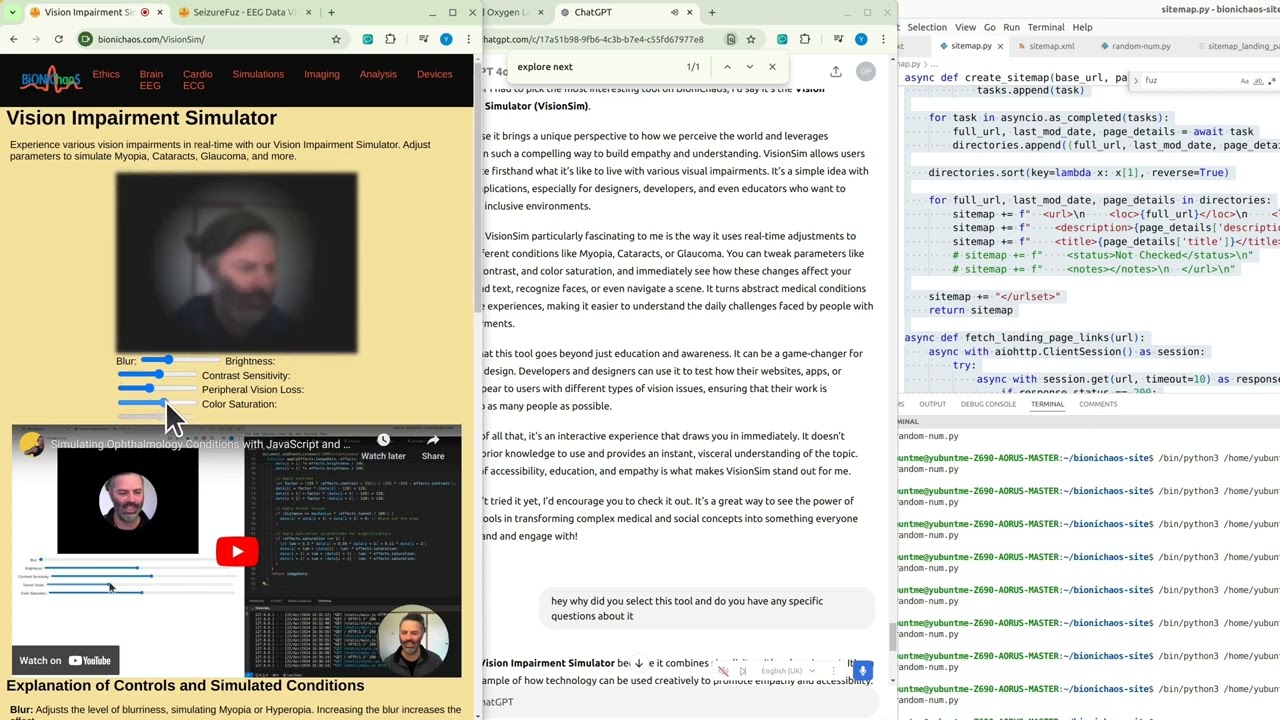This screenshot has height=720, width=1280.
Task: Bookmark the ChatGPT page with the star
Action: [x=751, y=39]
